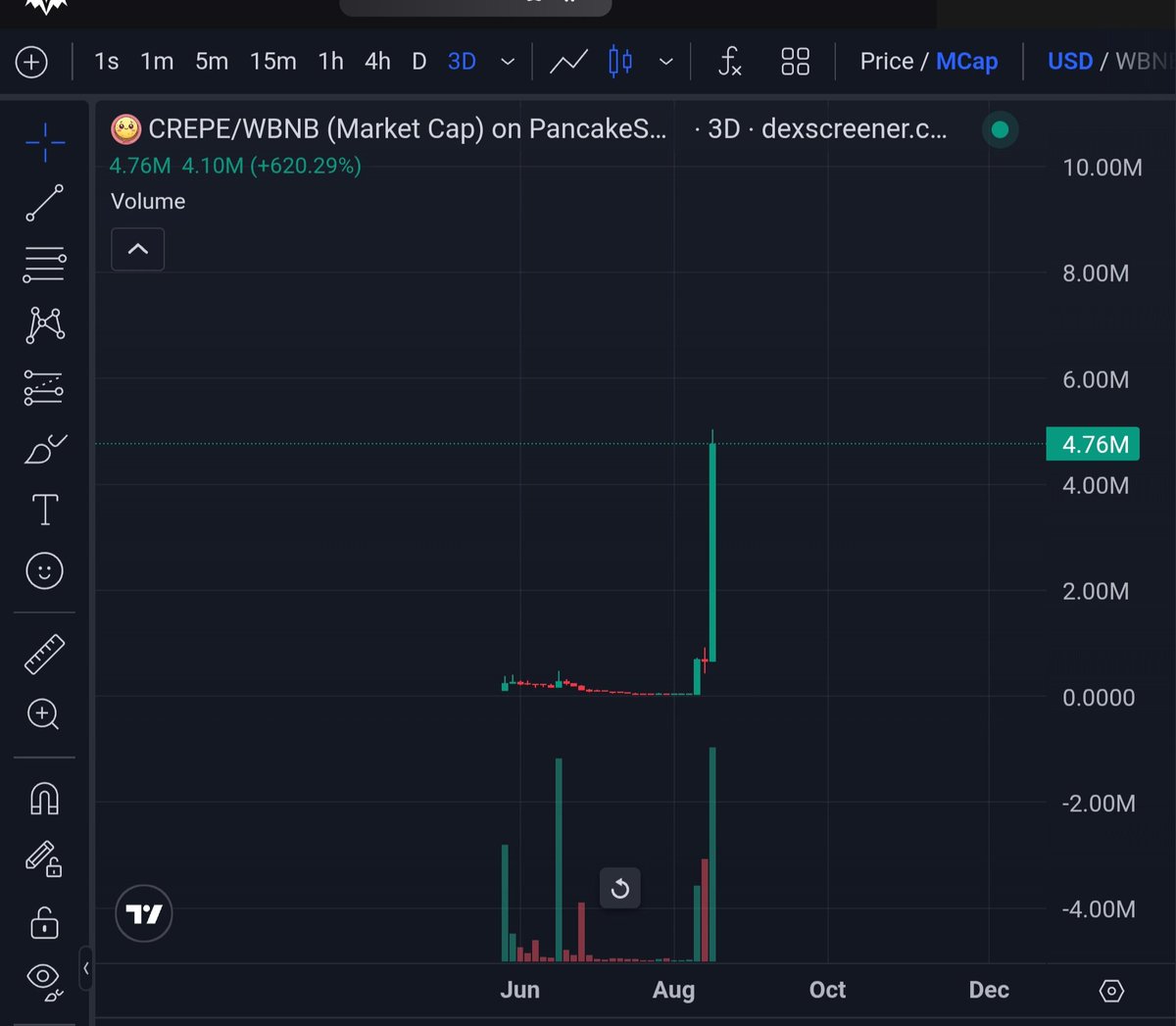1176x1026 pixels.
Task: Select the ruler measure tool
Action: [45, 654]
